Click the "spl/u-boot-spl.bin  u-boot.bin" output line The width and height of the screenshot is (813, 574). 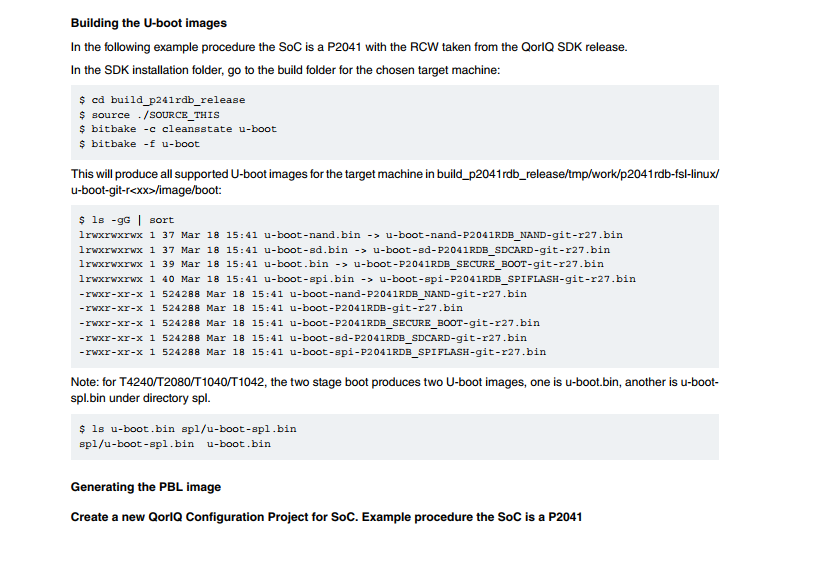pyautogui.click(x=174, y=443)
